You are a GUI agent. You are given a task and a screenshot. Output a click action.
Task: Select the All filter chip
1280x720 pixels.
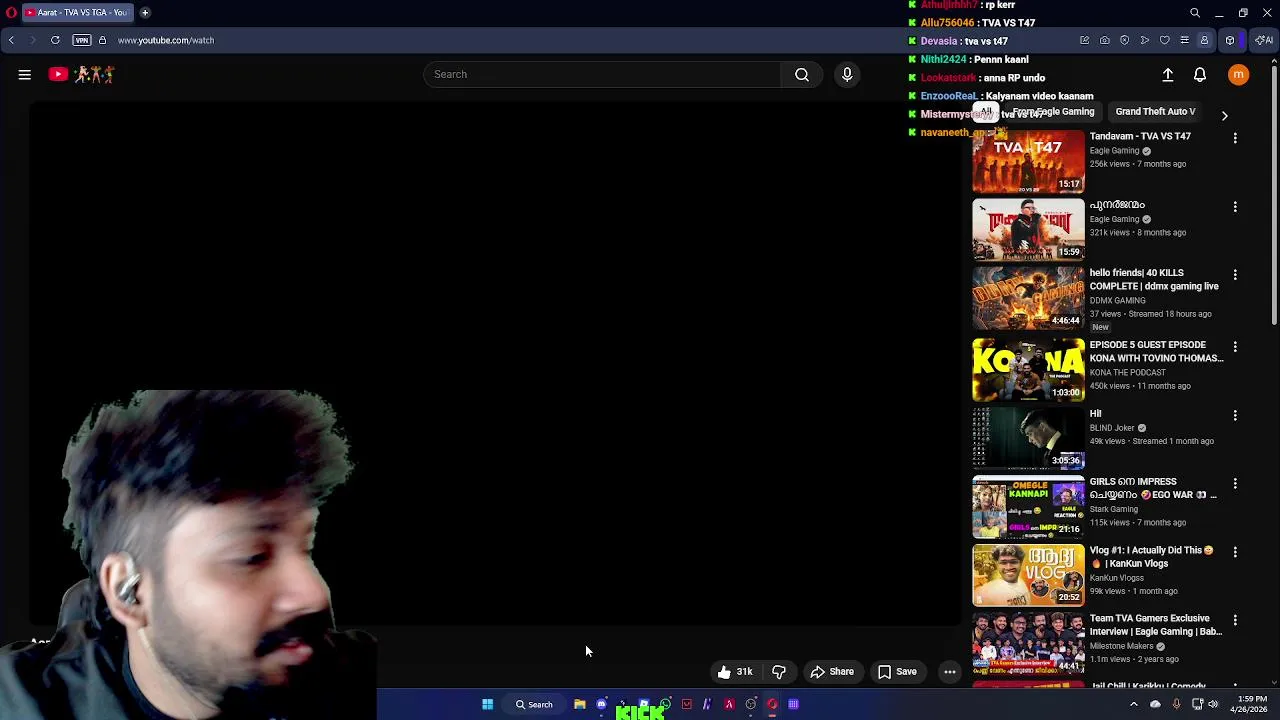pyautogui.click(x=986, y=112)
